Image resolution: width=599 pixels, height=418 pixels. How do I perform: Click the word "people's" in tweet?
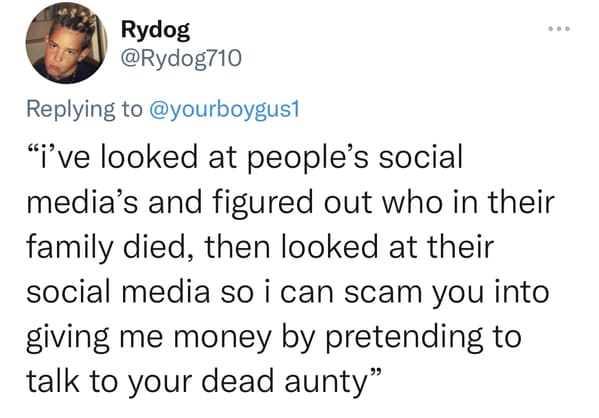[x=308, y=159]
